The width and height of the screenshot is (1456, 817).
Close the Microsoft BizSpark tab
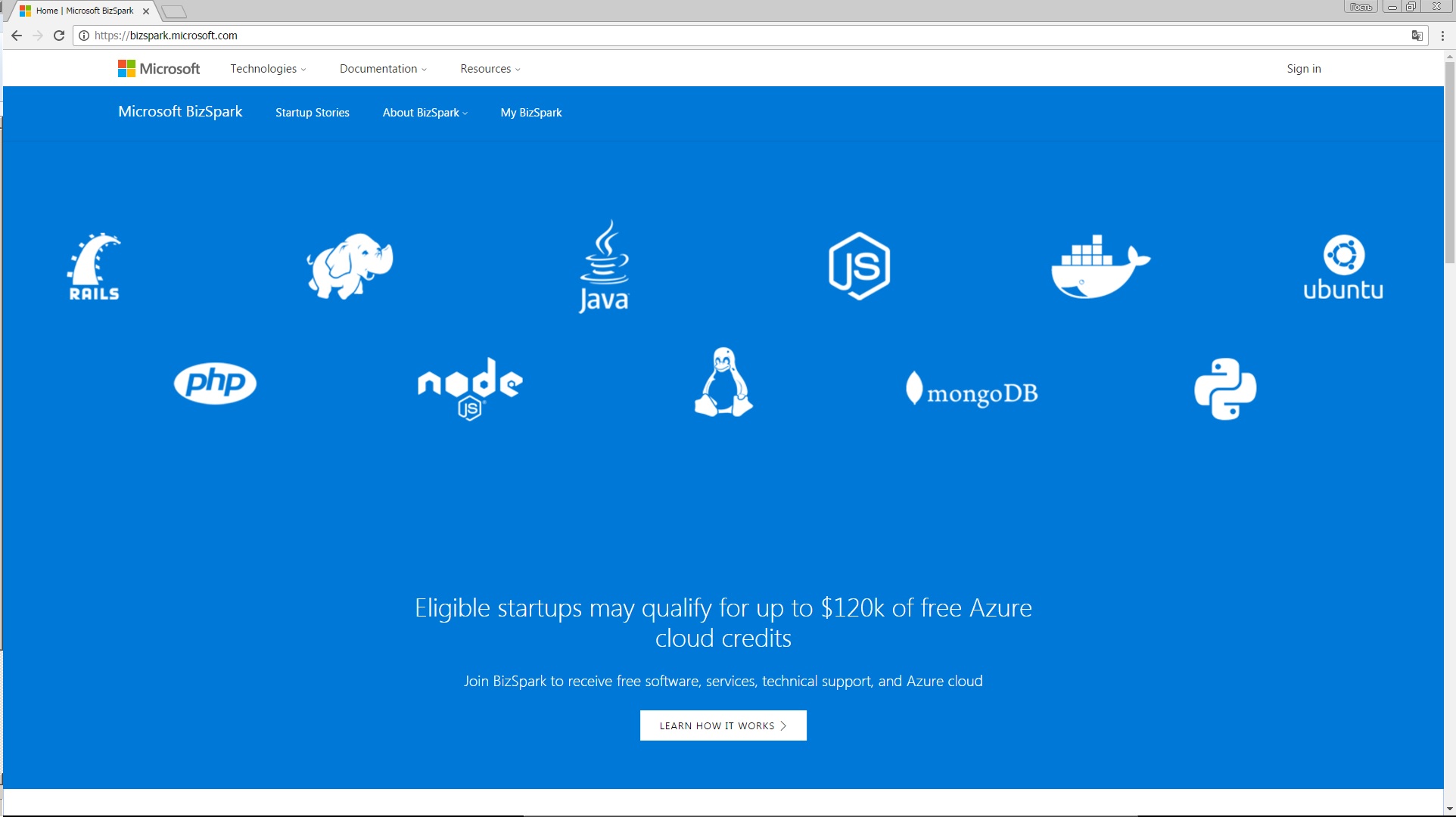[146, 11]
